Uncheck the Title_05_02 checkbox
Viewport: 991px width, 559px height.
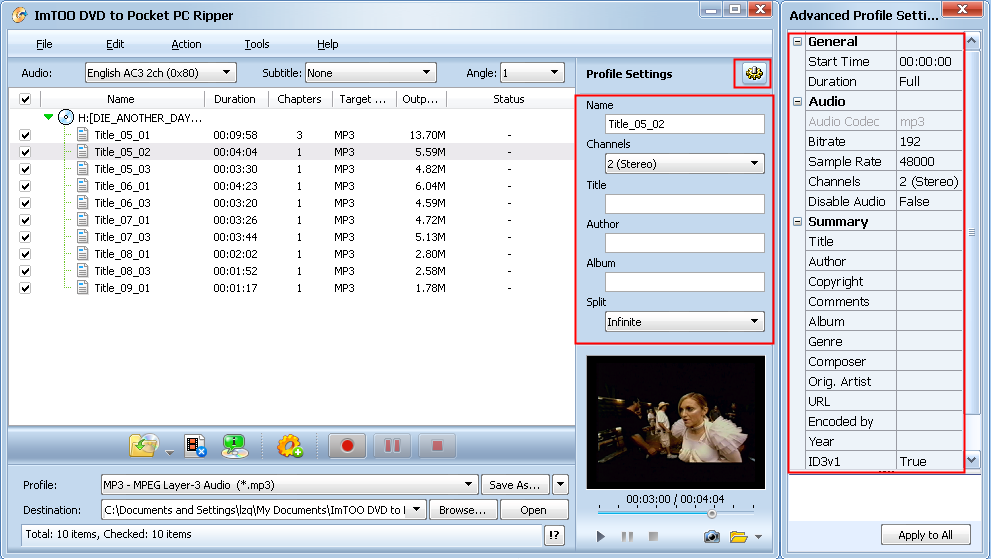tap(25, 152)
